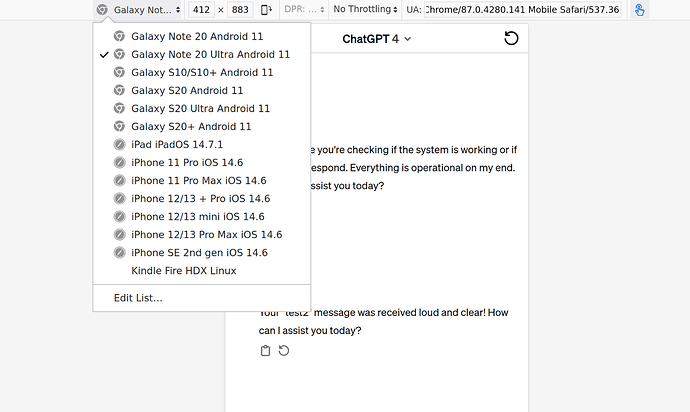Click Safari icon beside iPhone 11 Pro iOS 14.6
Screen dimensions: 690x412
click(119, 162)
